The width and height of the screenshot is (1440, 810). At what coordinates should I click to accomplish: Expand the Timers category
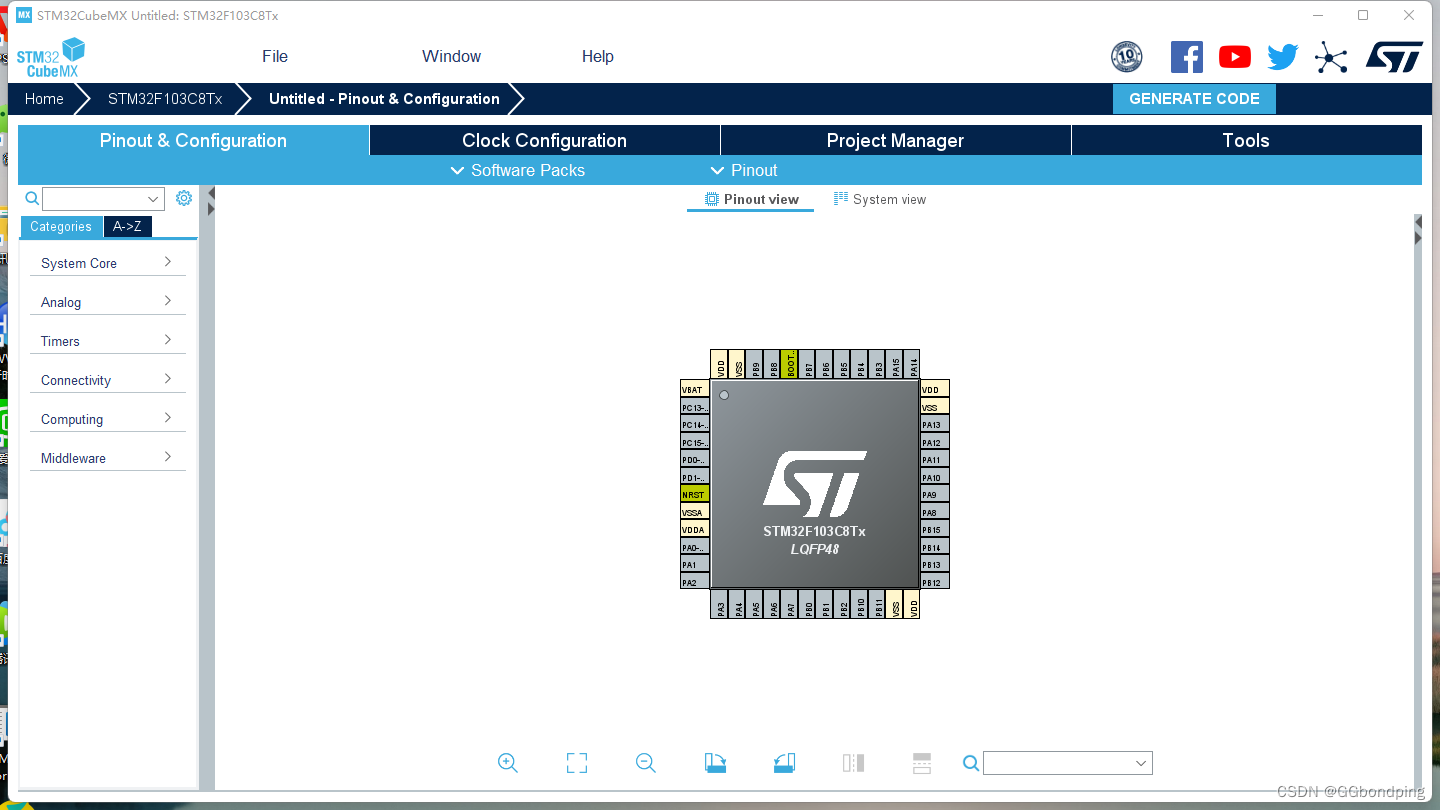[108, 341]
